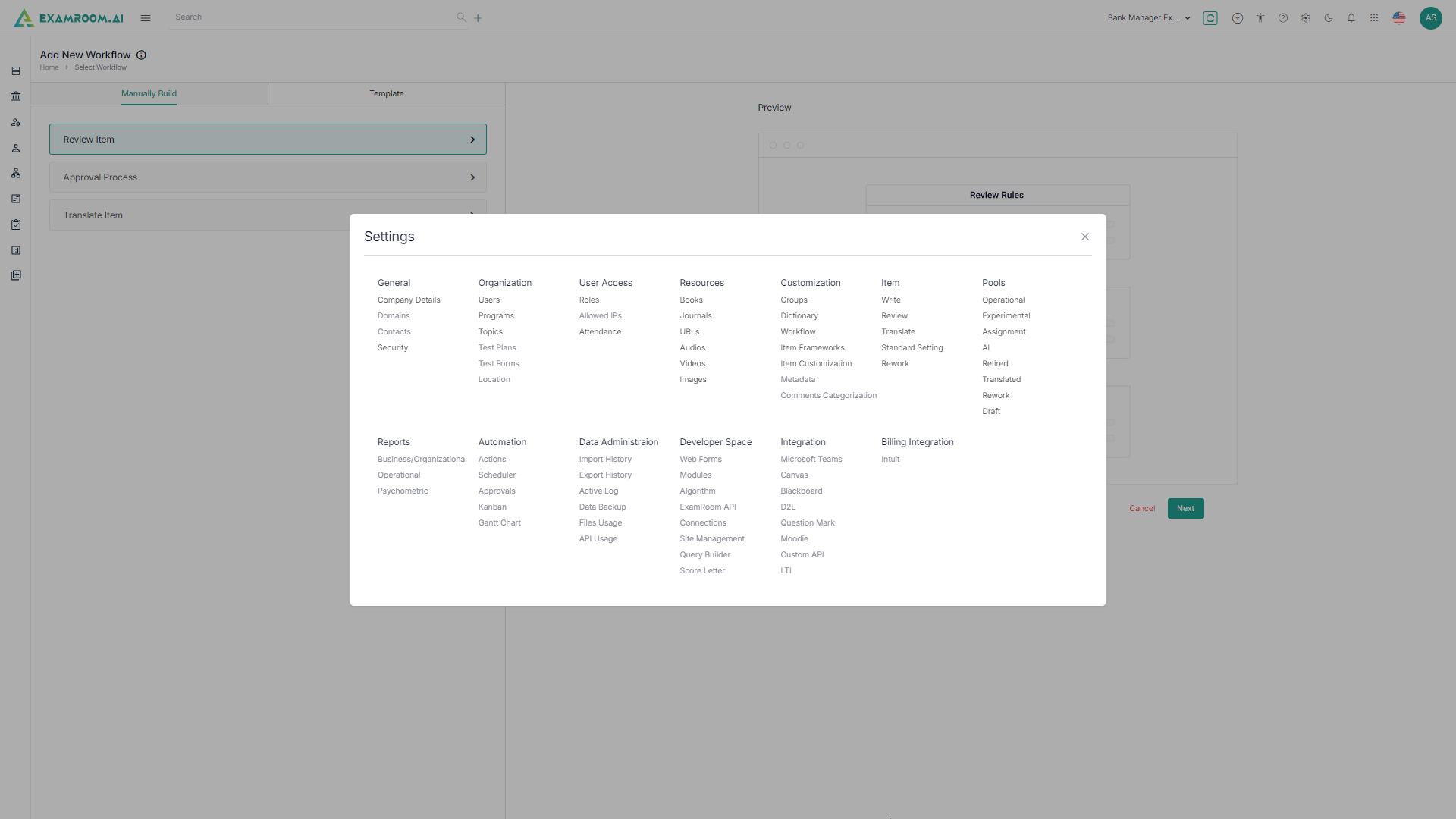This screenshot has width=1456, height=819.
Task: Open the help question mark icon
Action: tap(1282, 17)
